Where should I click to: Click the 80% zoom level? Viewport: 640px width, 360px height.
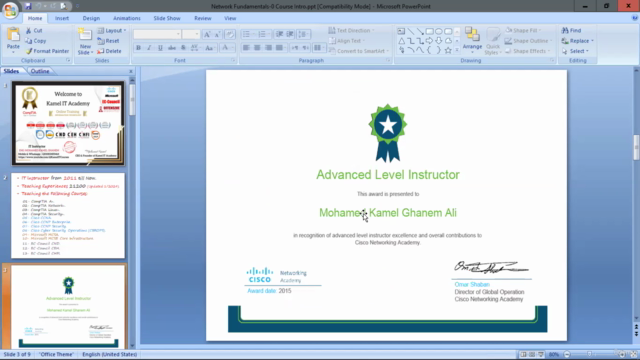point(554,354)
